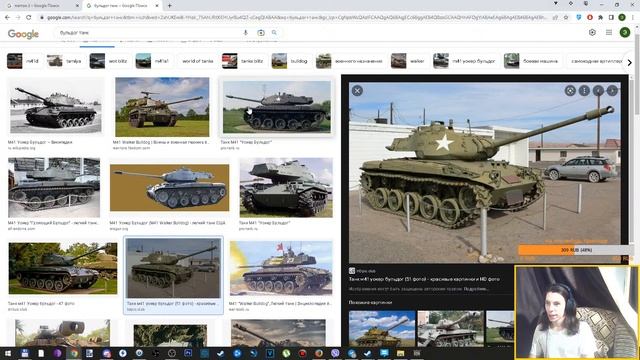Screen dimensions: 640x360
Task: Go to next image in preview
Action: (612, 91)
